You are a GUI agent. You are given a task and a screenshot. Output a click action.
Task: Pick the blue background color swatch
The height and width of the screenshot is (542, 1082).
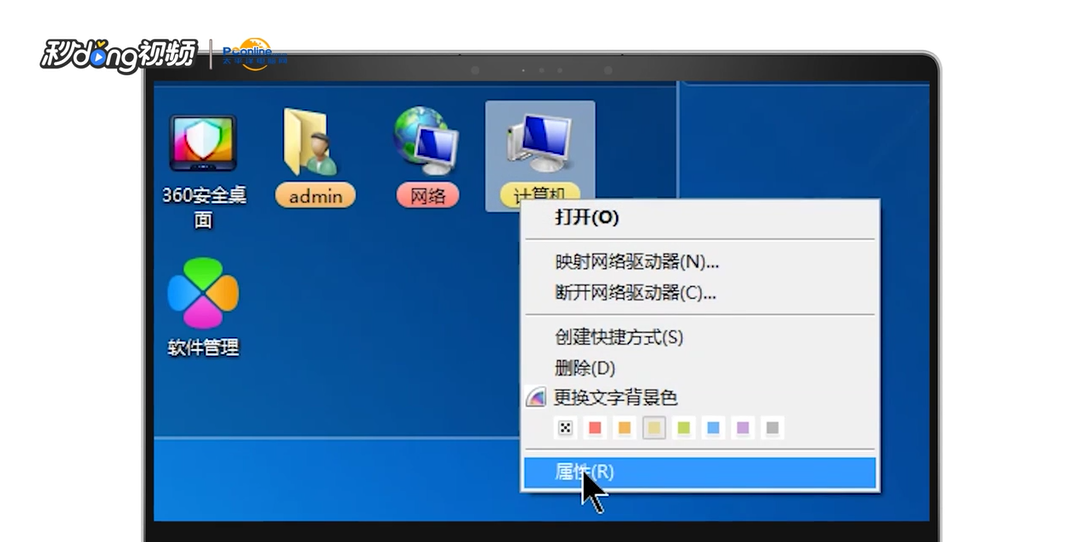[x=714, y=428]
